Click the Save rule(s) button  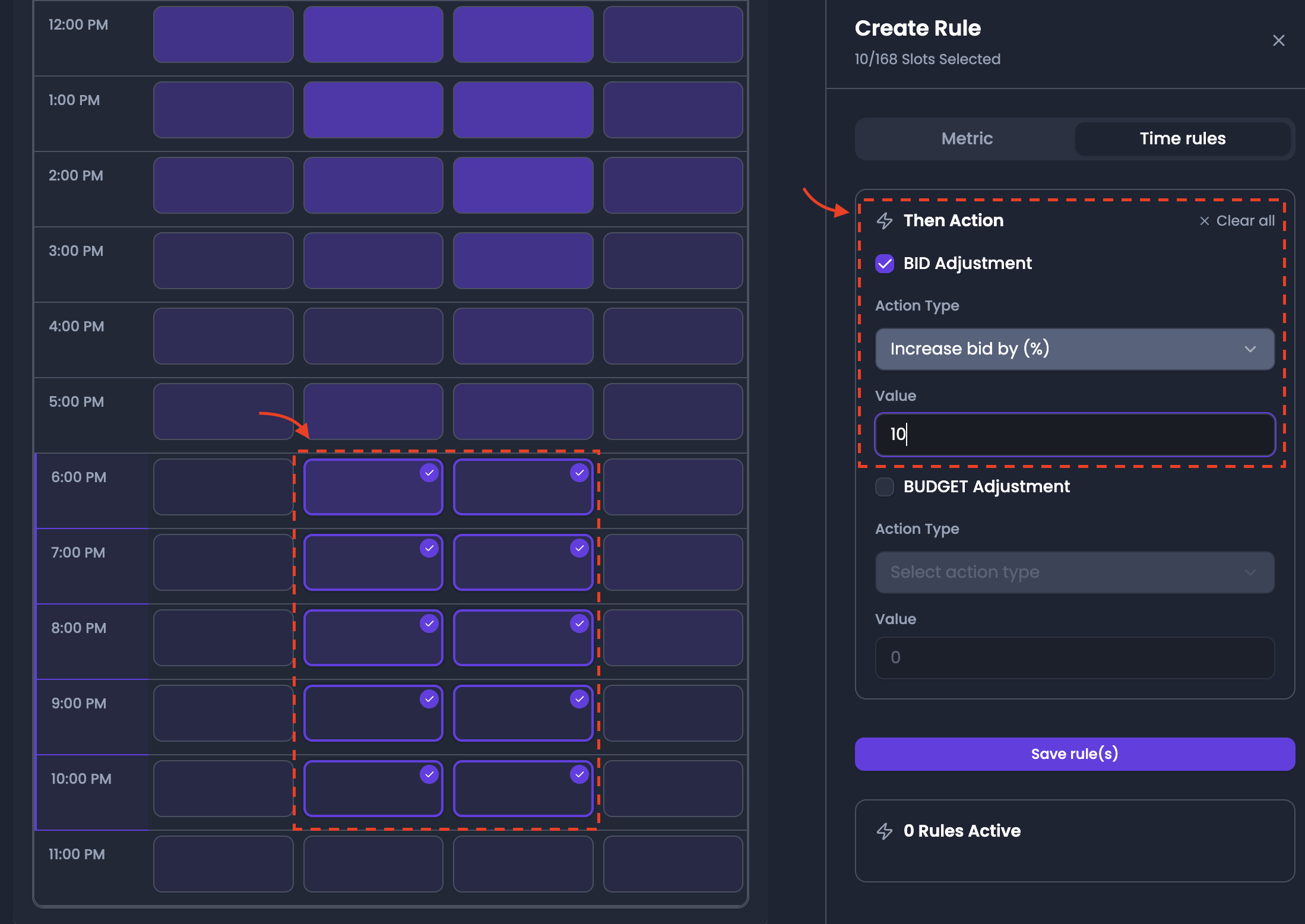(x=1075, y=754)
